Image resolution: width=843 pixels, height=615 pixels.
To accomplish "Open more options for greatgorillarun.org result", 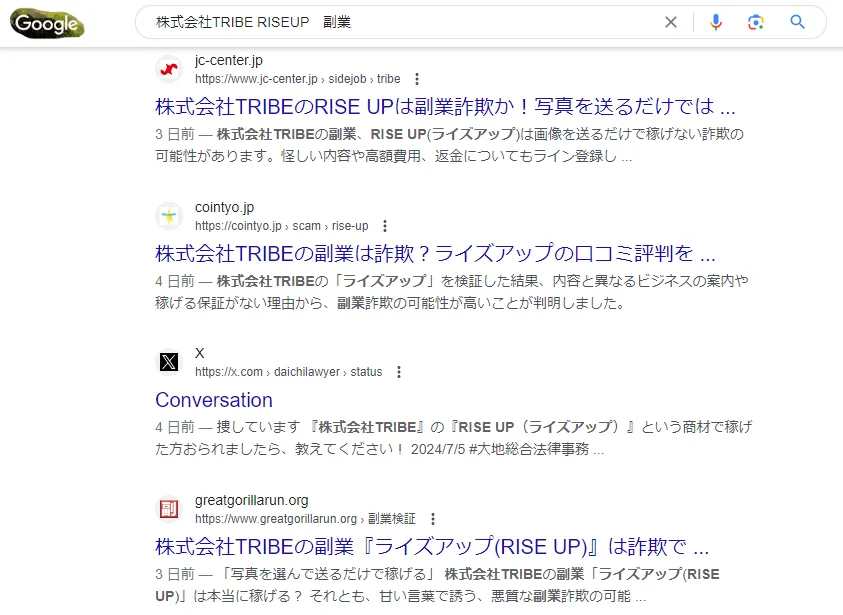I will point(433,519).
